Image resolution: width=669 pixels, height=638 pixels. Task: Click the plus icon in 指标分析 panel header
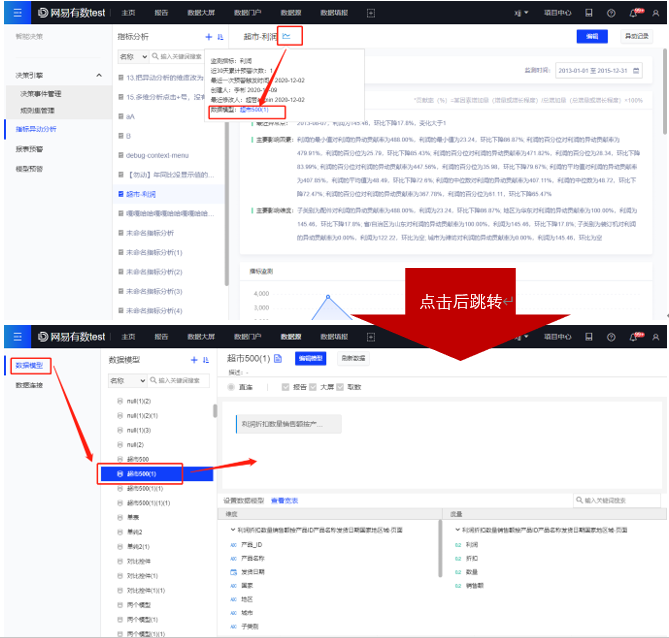click(x=208, y=37)
